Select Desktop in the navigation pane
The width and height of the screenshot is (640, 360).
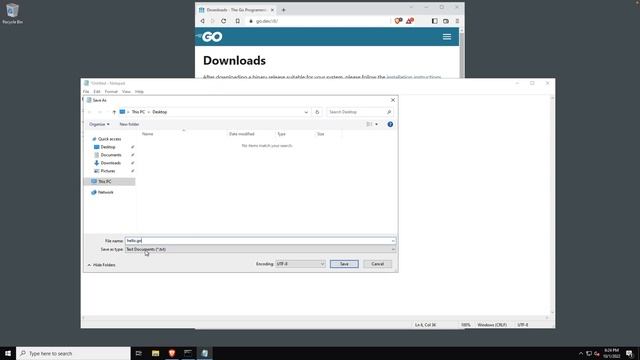(x=108, y=147)
